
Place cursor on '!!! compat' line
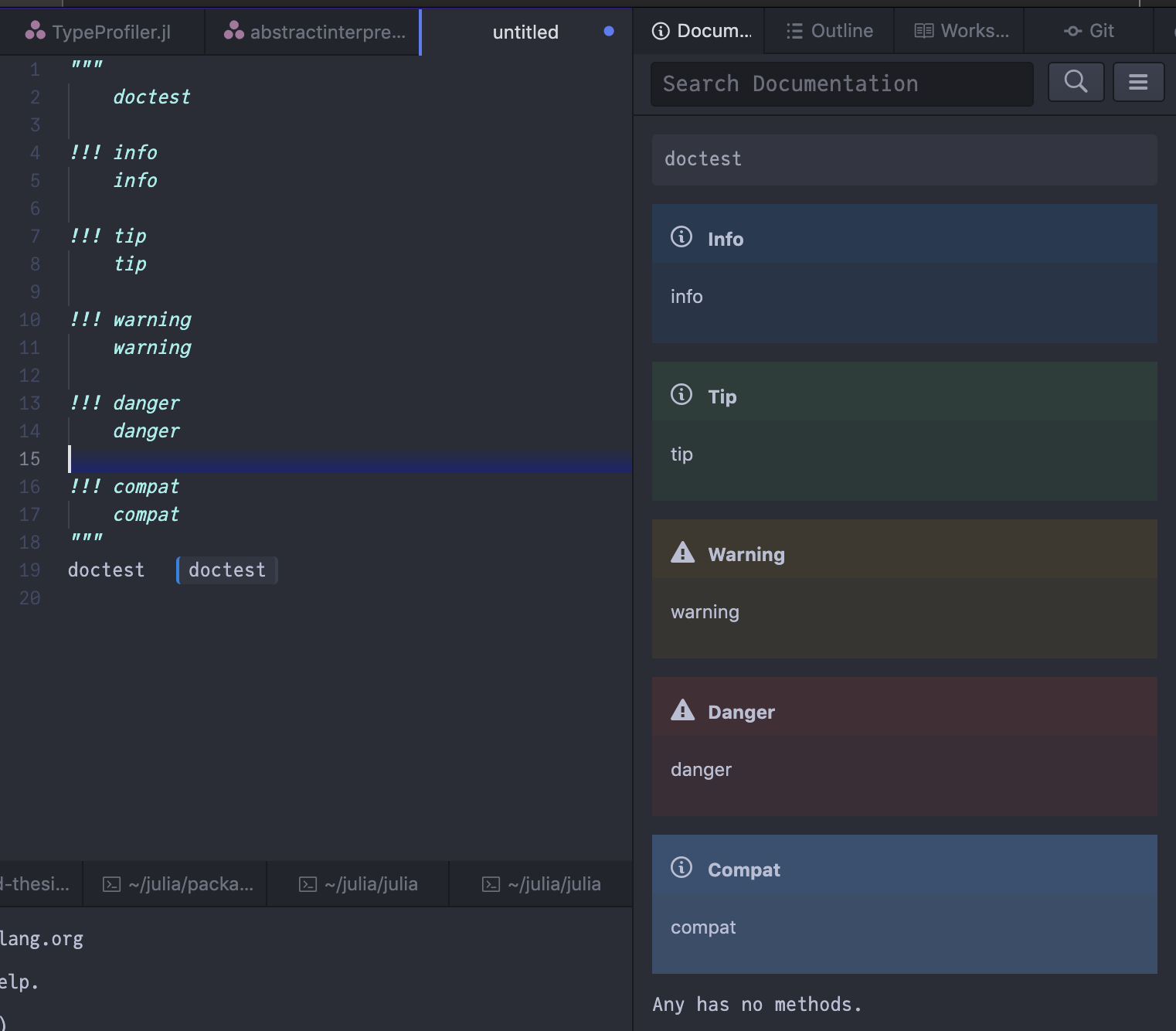[x=124, y=487]
